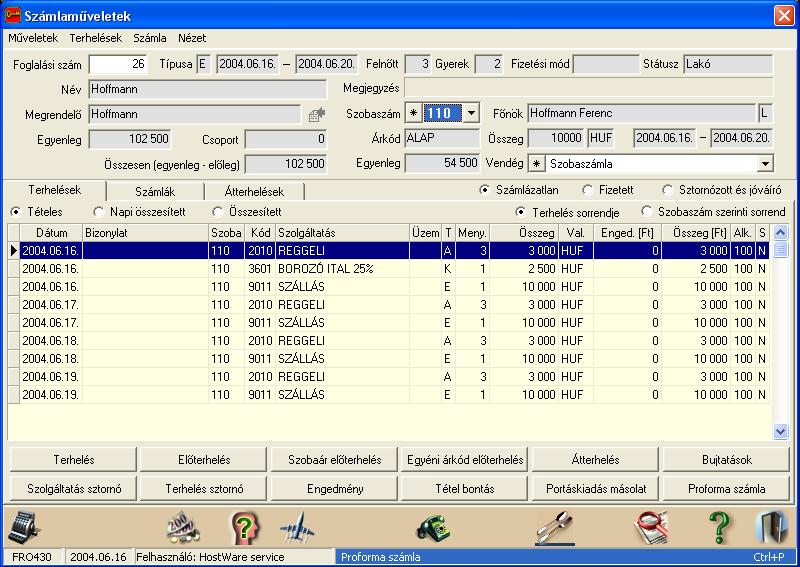
Task: Click the Terhelés button
Action: coord(73,459)
